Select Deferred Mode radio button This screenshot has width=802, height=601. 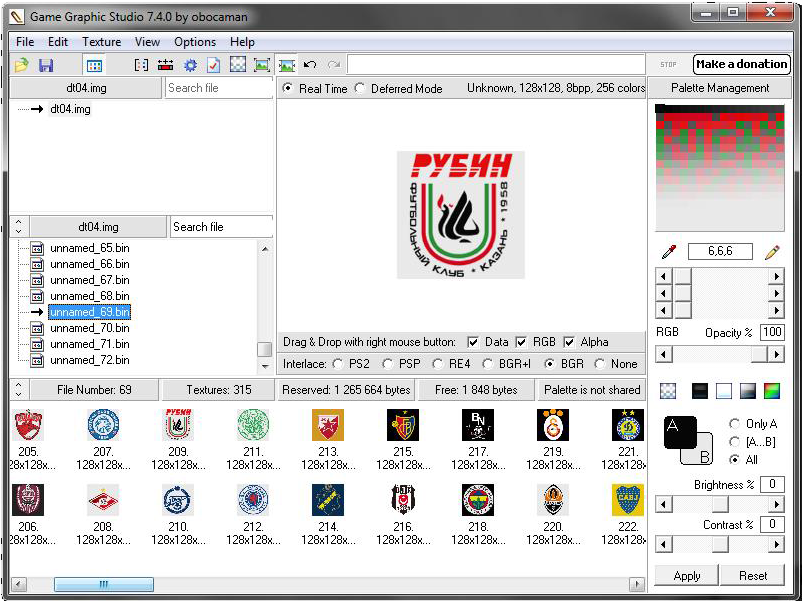point(361,88)
